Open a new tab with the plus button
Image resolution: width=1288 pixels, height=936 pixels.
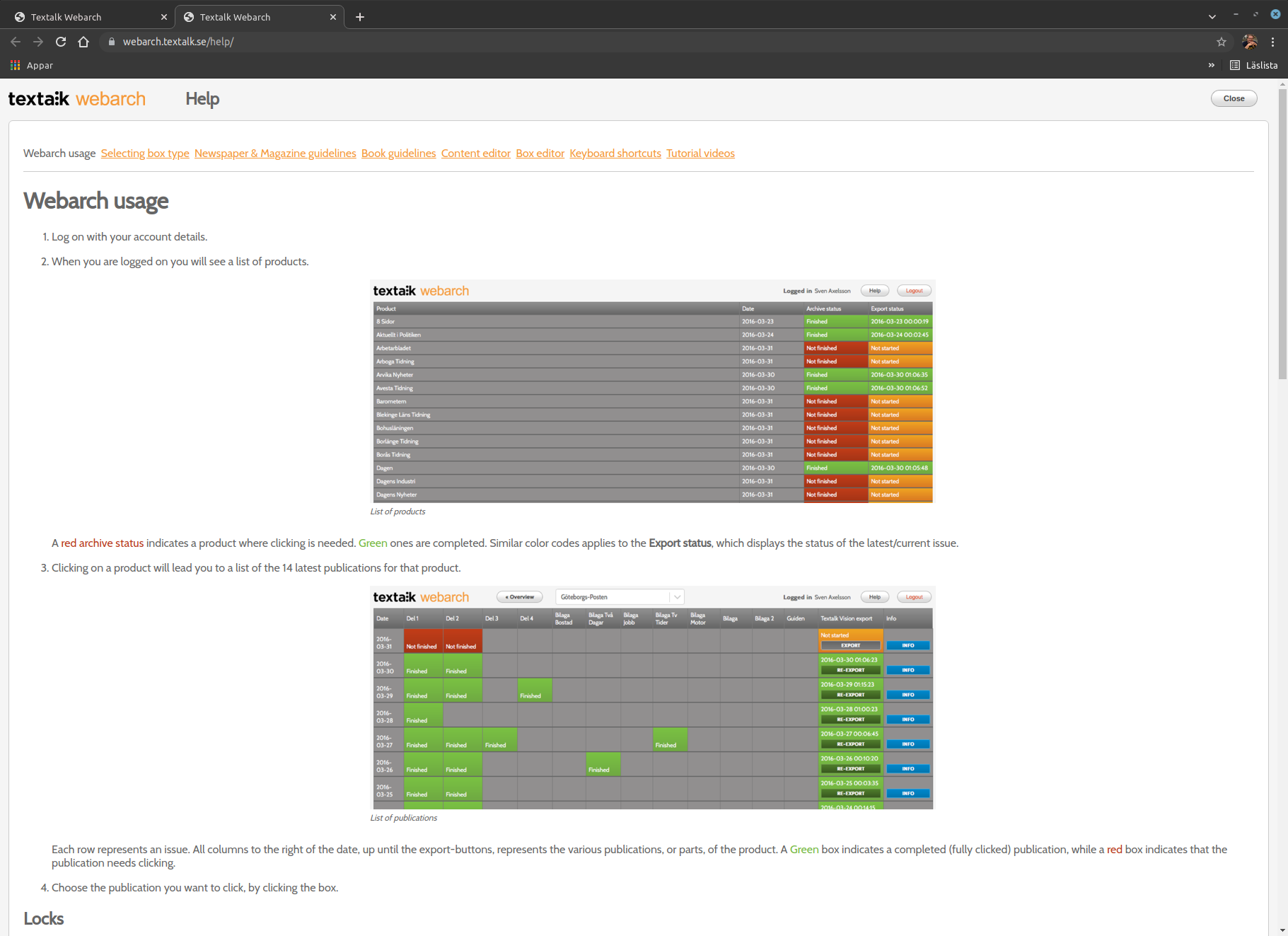360,17
